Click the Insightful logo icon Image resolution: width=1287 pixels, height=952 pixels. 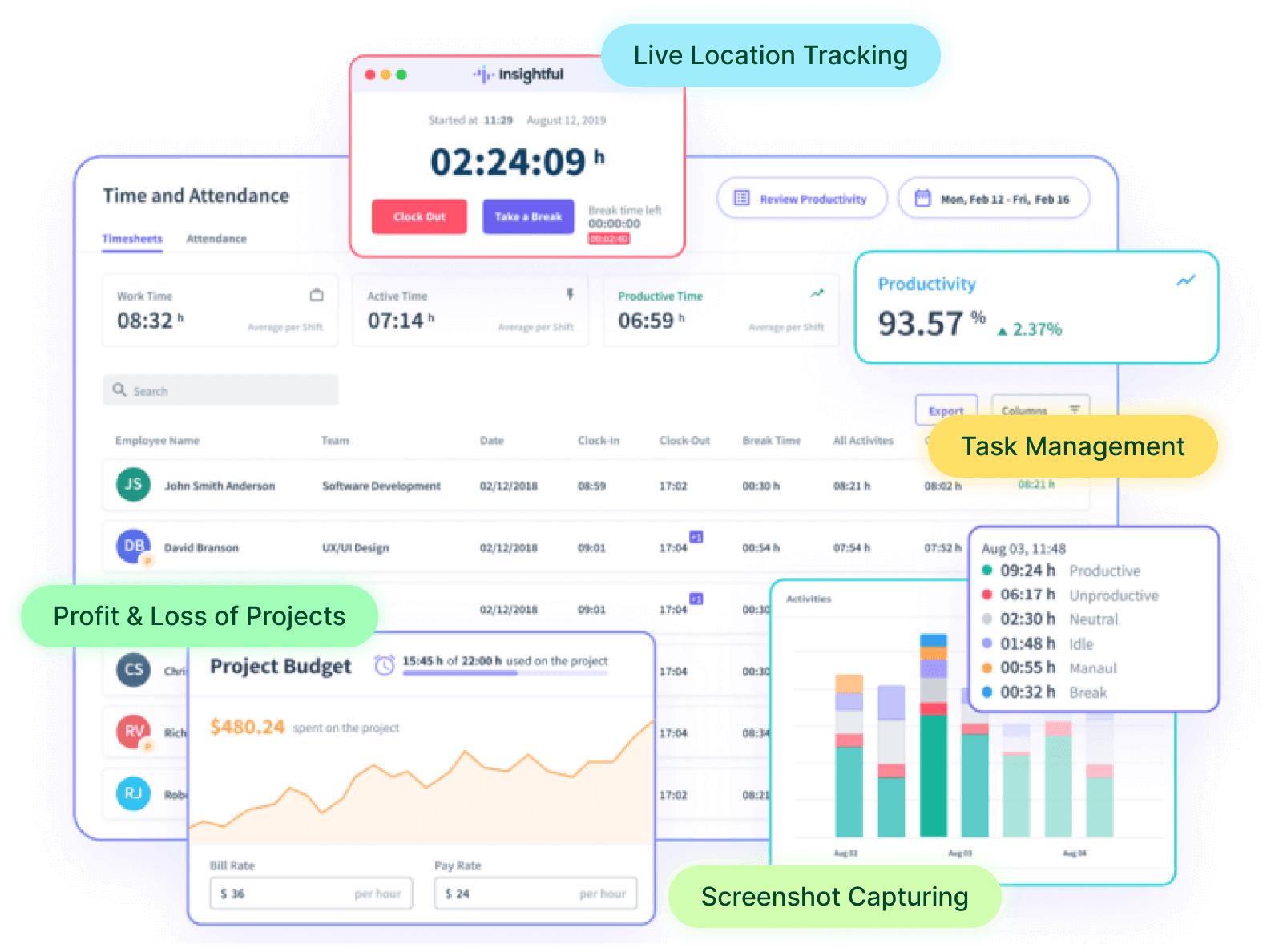[483, 75]
